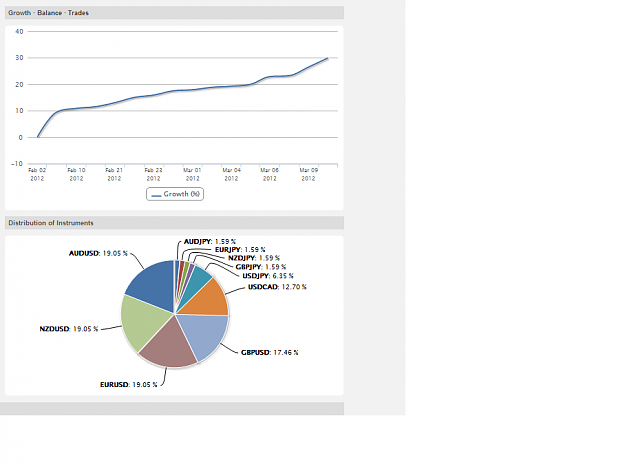Viewport: 625px width, 467px height.
Task: Click the USDJPY: 6.35 % label
Action: point(268,276)
